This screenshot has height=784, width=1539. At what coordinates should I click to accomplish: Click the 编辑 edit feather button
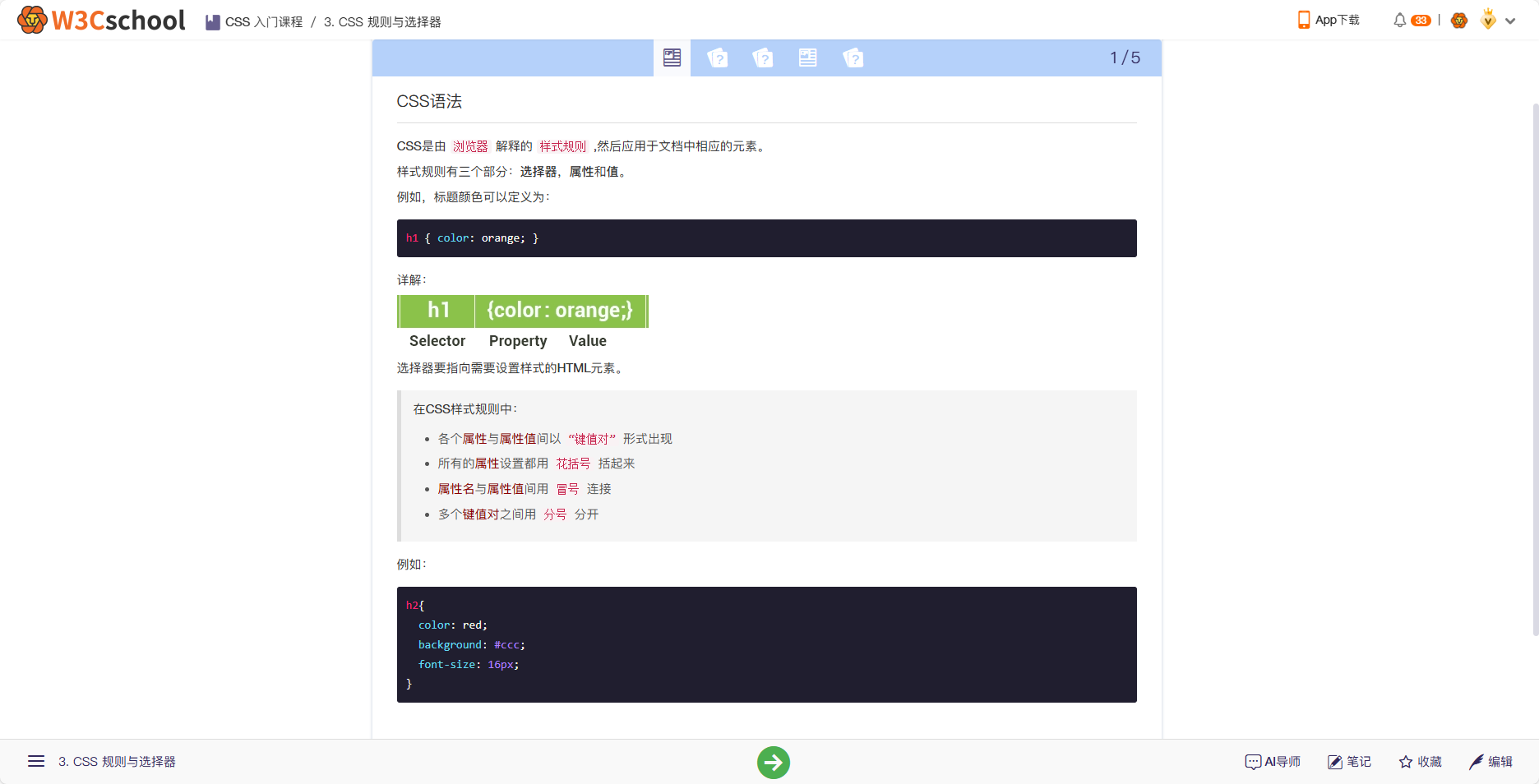point(1490,762)
